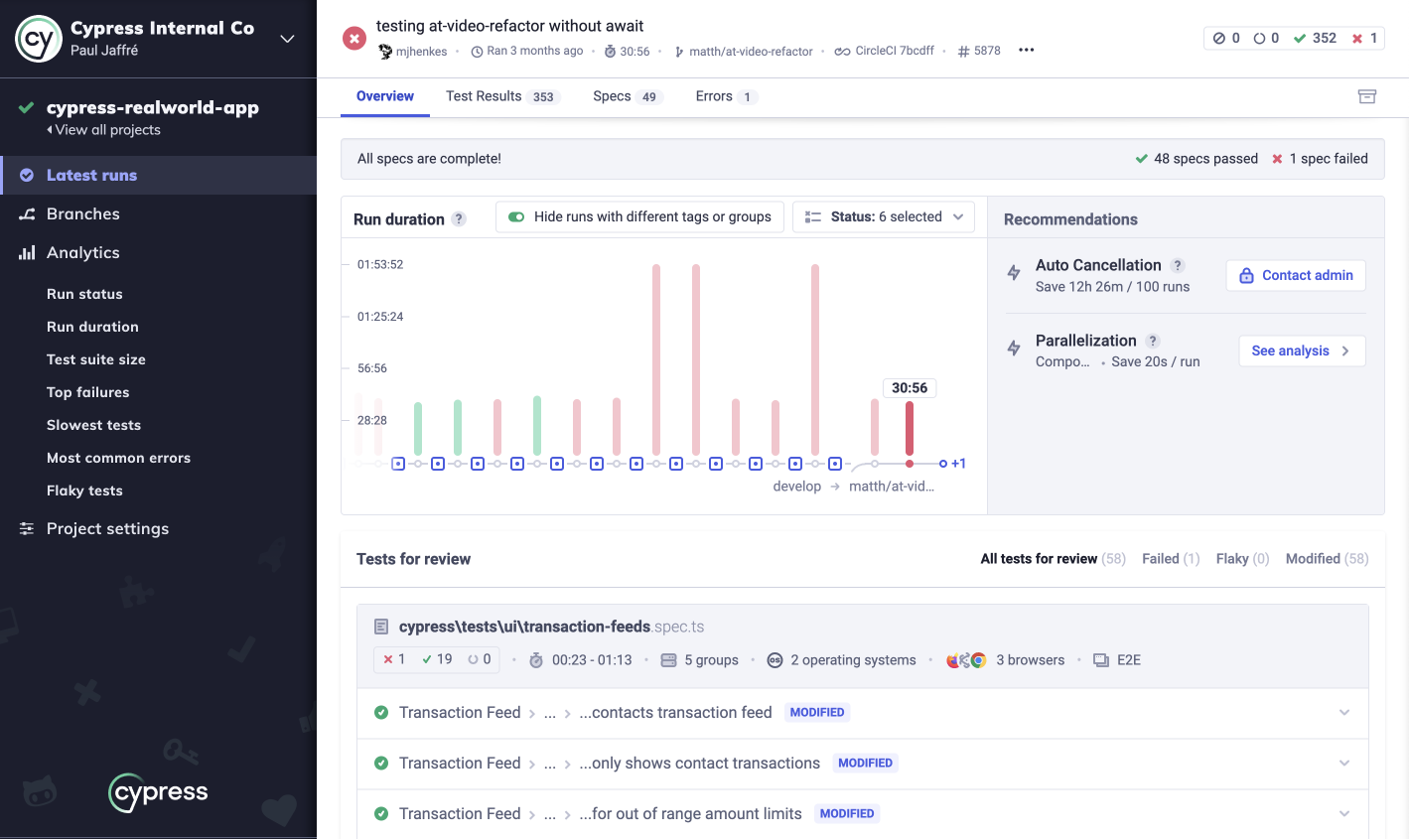Expand the contacts transaction feed test row
Screen dimensions: 1409x840
(1343, 713)
